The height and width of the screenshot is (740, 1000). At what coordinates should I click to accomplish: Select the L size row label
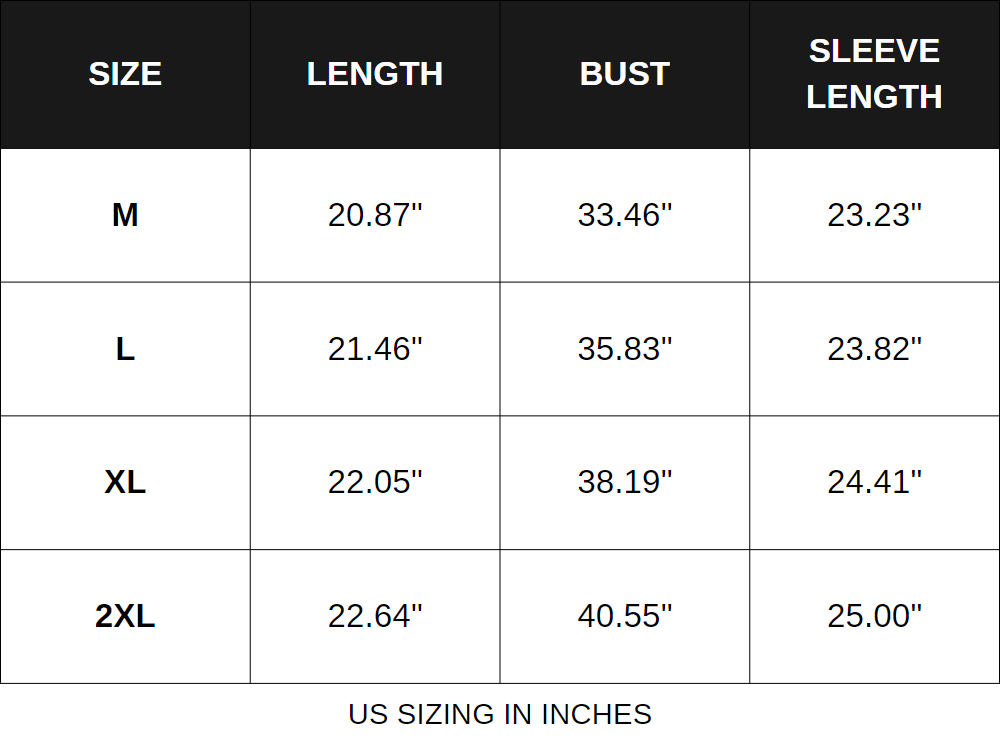tap(125, 349)
